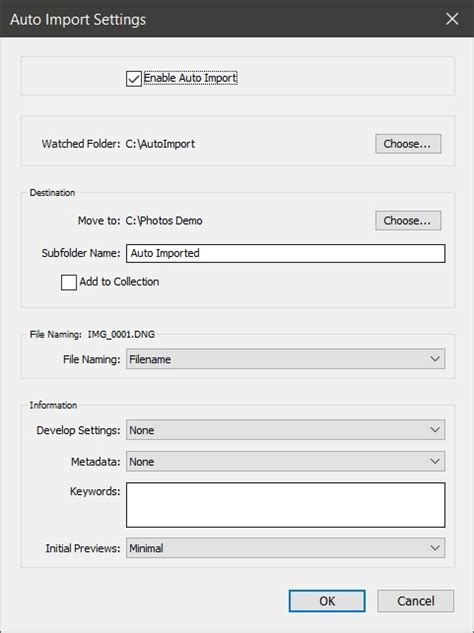Expand the Metadata dropdown
The height and width of the screenshot is (633, 474).
[x=285, y=461]
